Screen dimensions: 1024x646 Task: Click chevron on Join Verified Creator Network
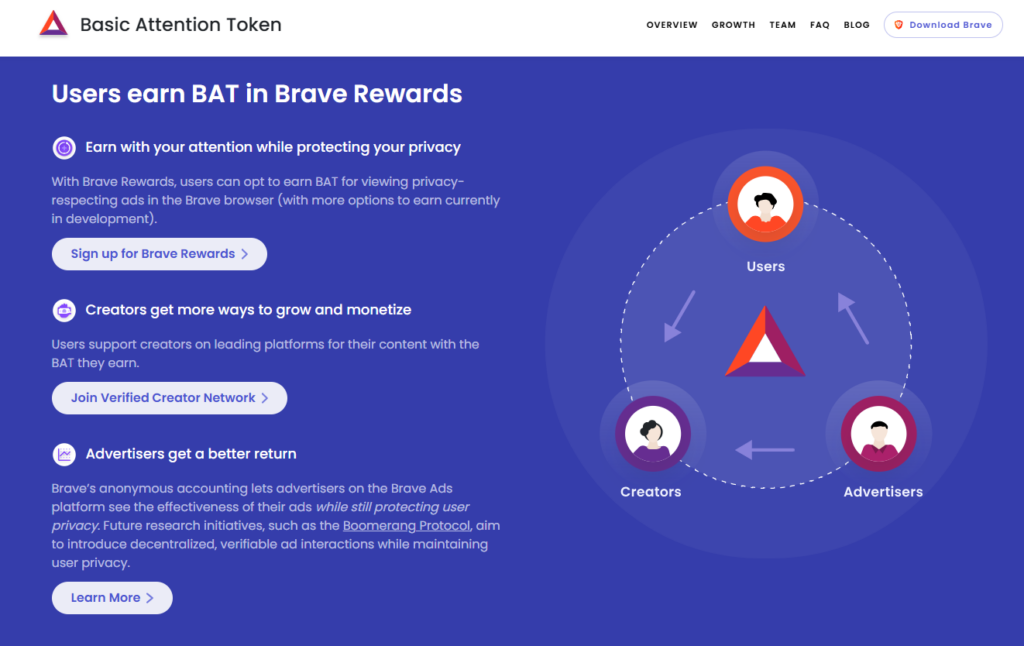tap(264, 398)
